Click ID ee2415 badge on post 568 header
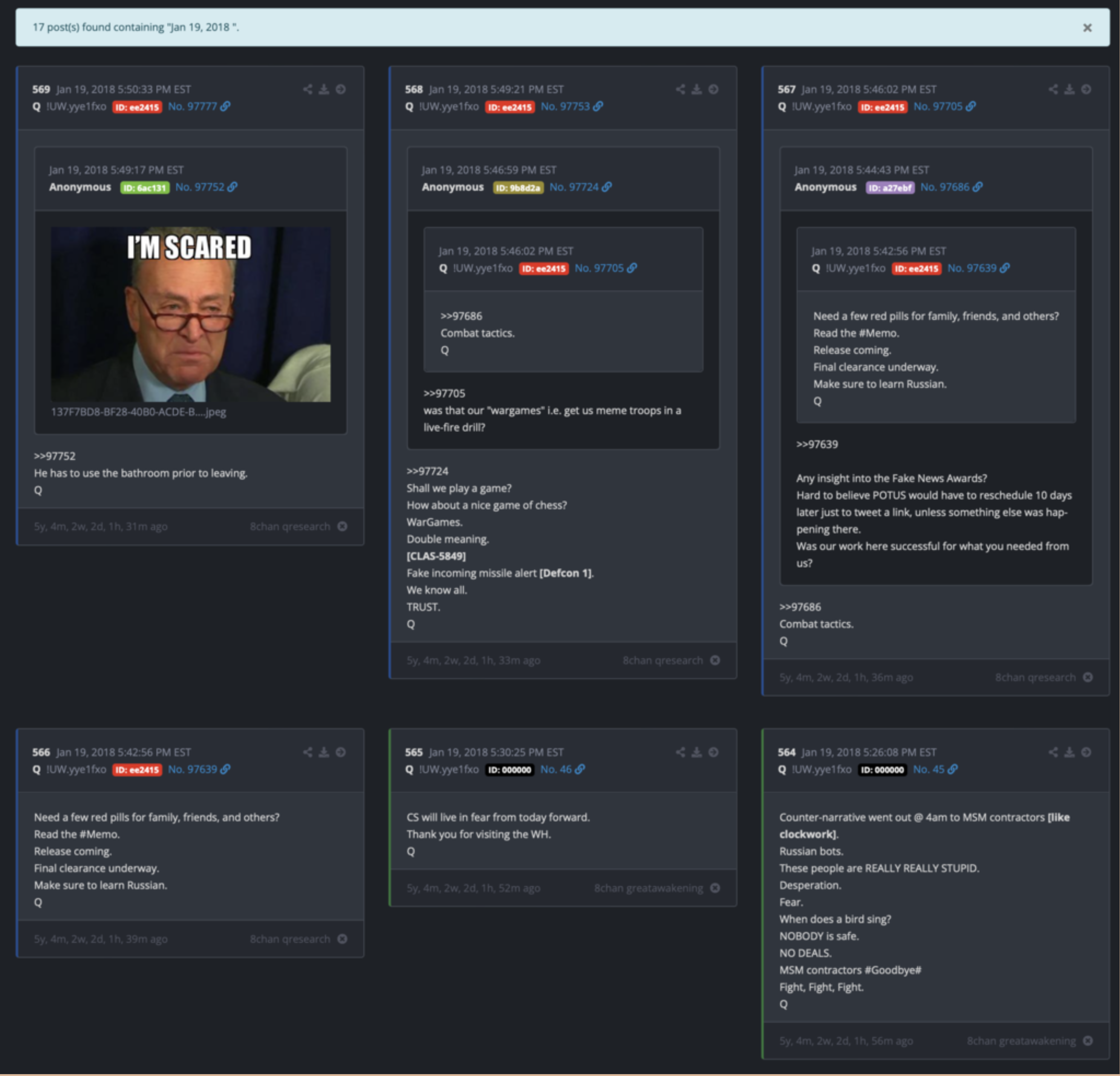The width and height of the screenshot is (1120, 1076). pos(510,107)
